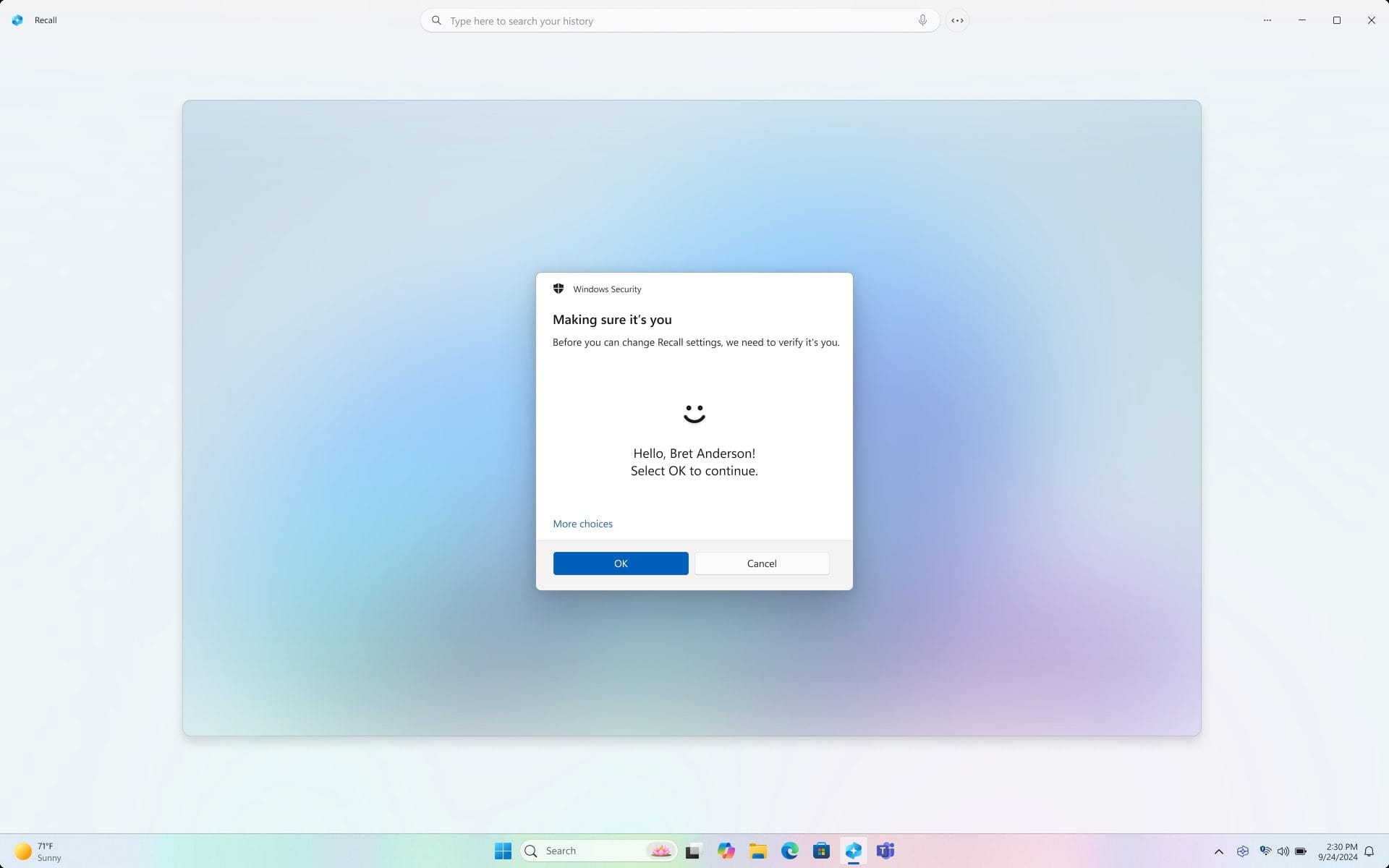Click the Recall history search field

(x=680, y=20)
